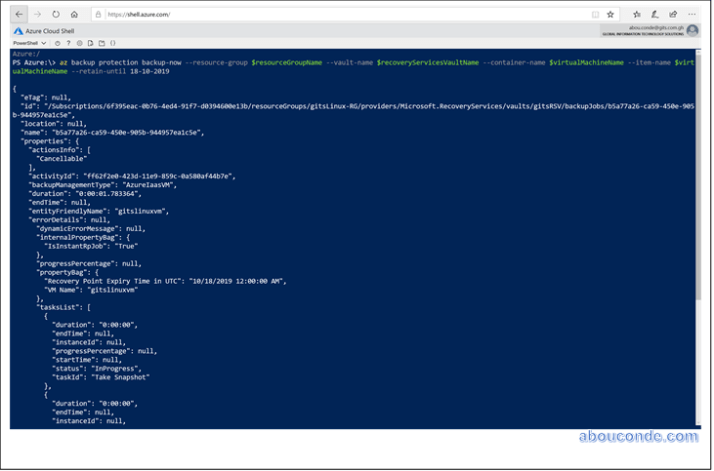Go to the browser Home page
This screenshot has width=714, height=471.
[74, 15]
